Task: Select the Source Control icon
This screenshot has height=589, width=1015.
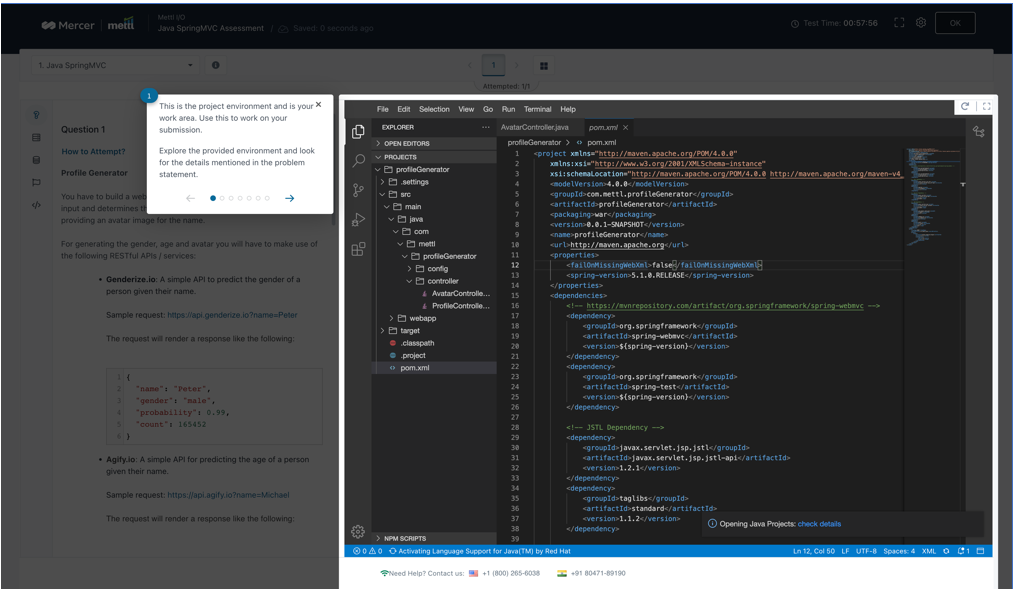Action: [x=357, y=189]
